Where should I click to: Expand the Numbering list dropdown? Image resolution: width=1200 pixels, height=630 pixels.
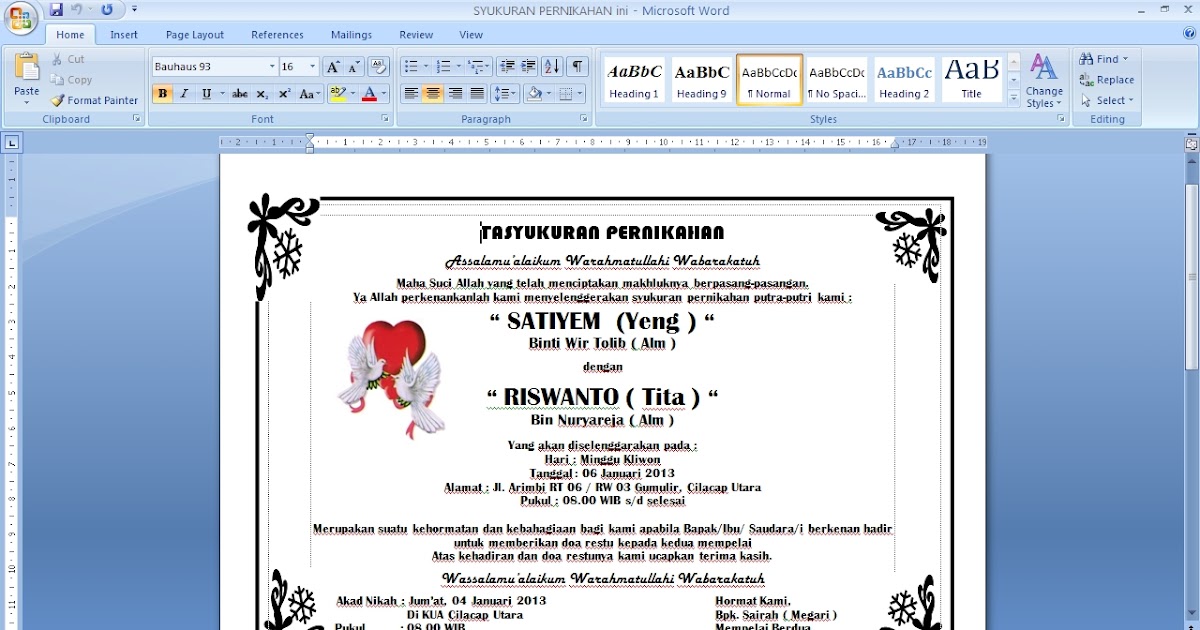459,66
